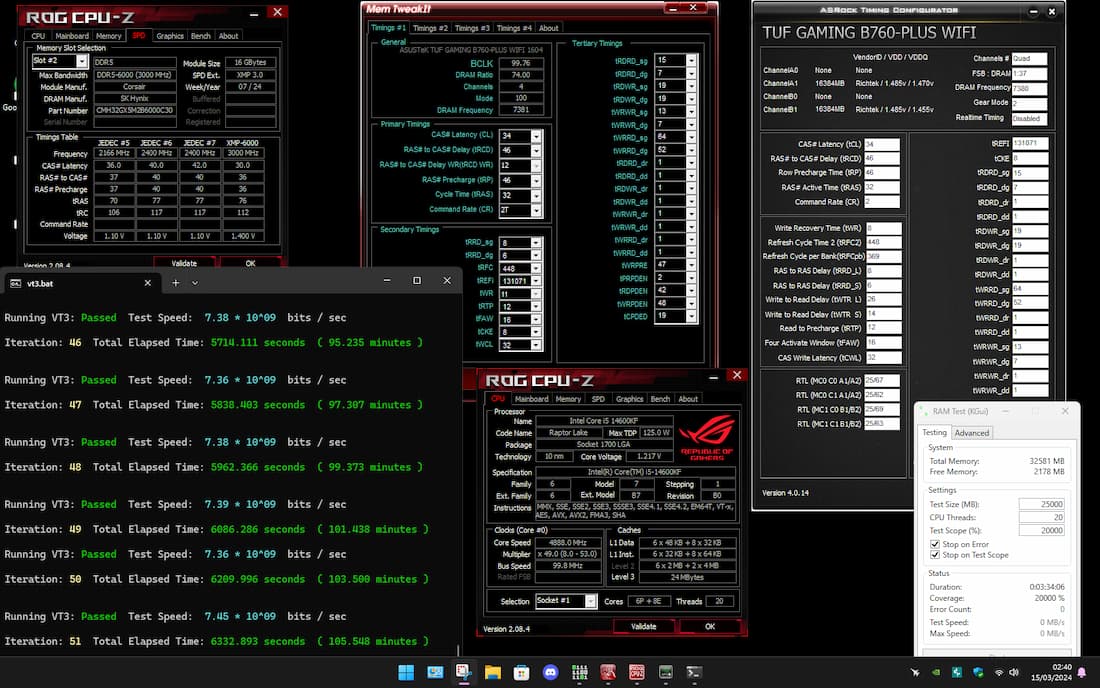This screenshot has height=688, width=1100.
Task: Click the volume speaker tray icon
Action: (x=1014, y=673)
